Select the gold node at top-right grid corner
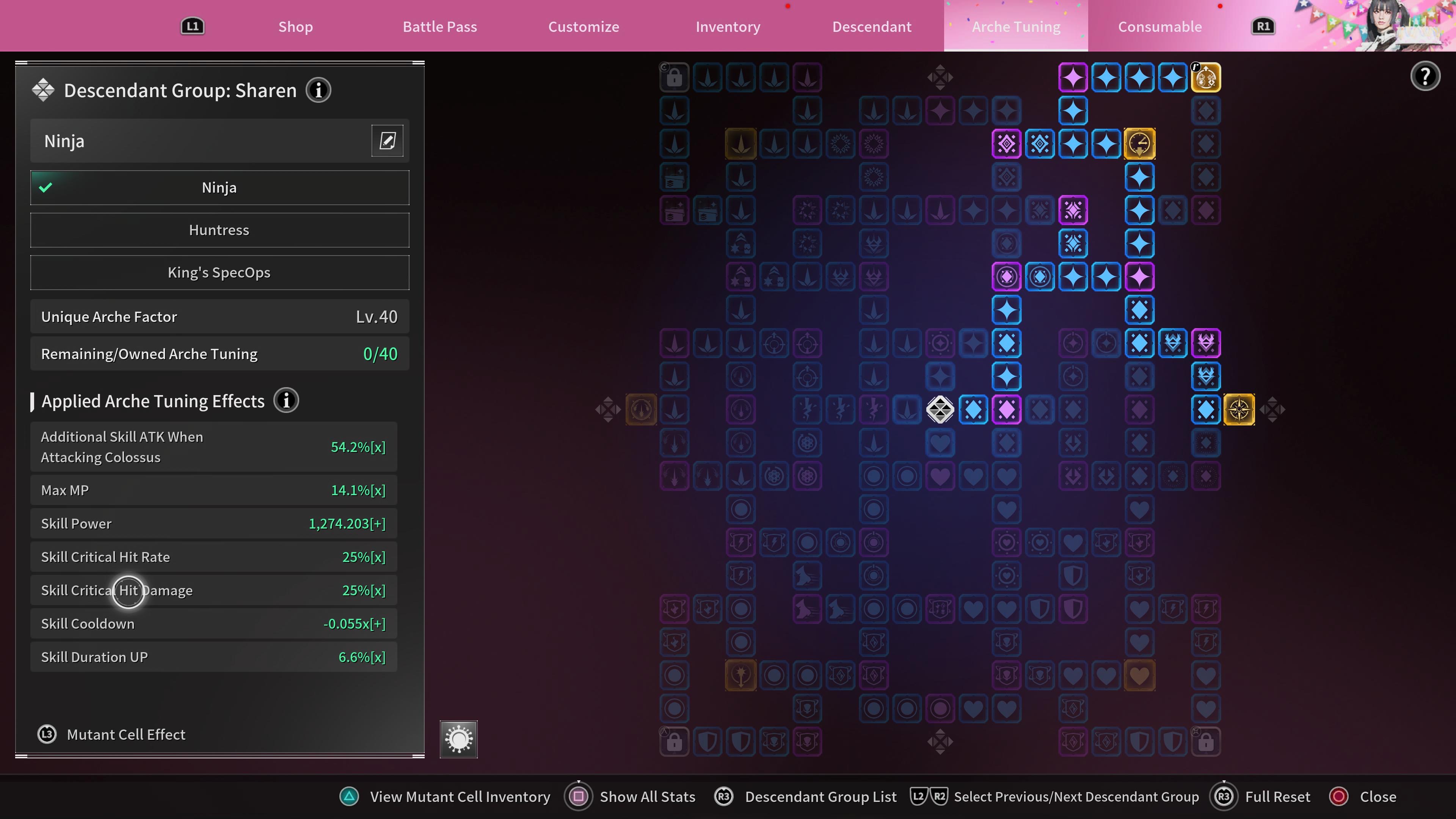This screenshot has width=1456, height=819. click(1206, 77)
